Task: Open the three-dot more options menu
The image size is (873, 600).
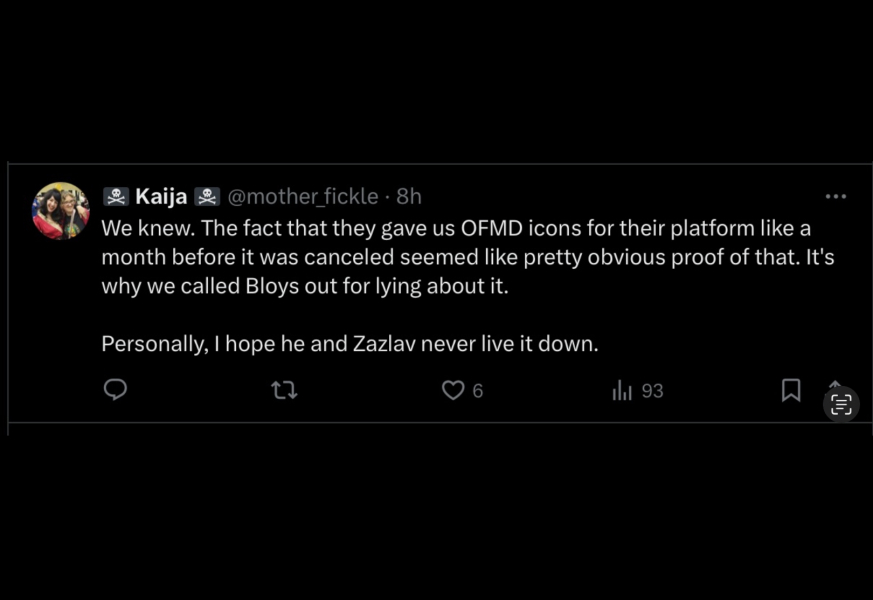Action: pyautogui.click(x=835, y=197)
